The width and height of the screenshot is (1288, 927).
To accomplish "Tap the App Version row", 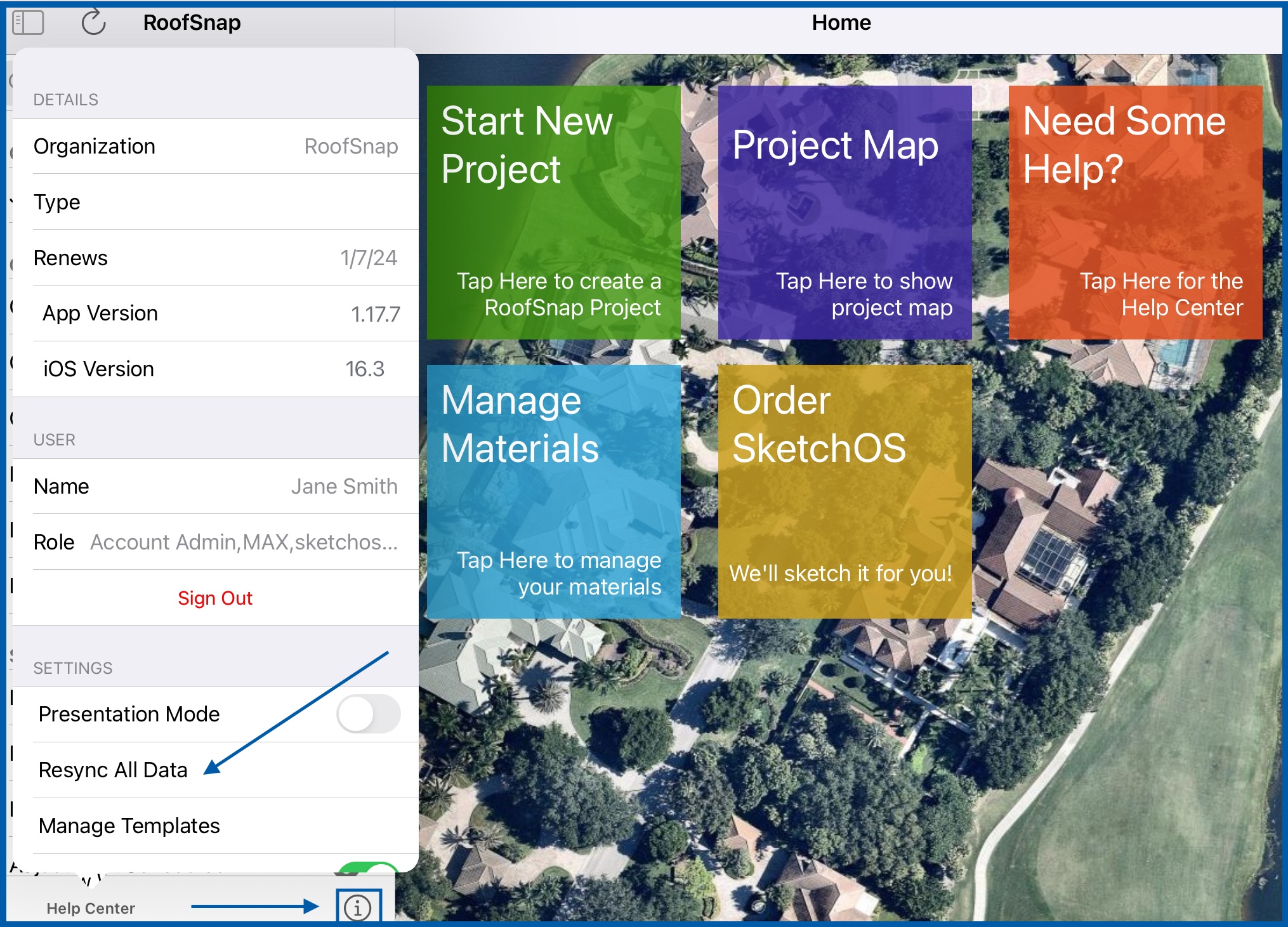I will point(216,313).
